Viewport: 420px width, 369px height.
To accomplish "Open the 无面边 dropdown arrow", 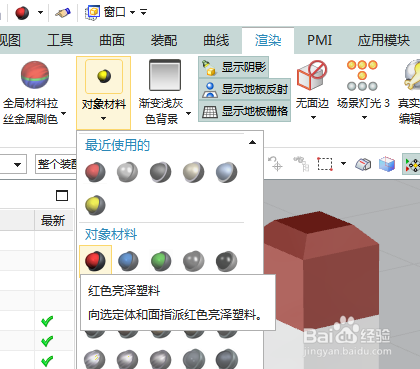I will click(313, 117).
